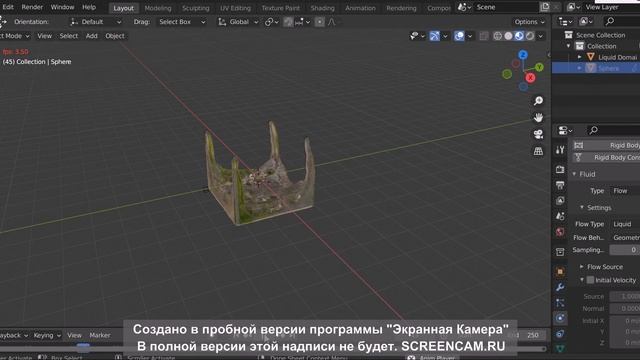The width and height of the screenshot is (640, 360).
Task: Open Flow Behavior Geometry dropdown
Action: coord(624,238)
